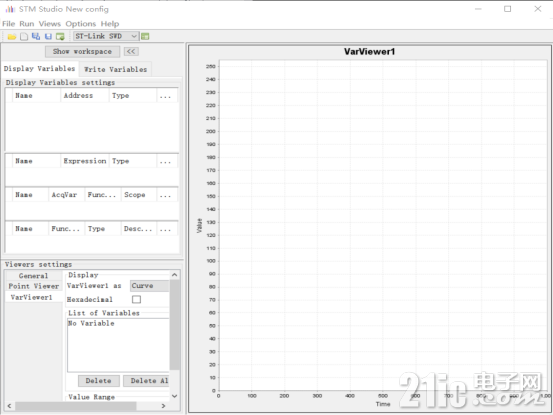This screenshot has width=553, height=415.
Task: Open the Views menu
Action: tap(50, 24)
